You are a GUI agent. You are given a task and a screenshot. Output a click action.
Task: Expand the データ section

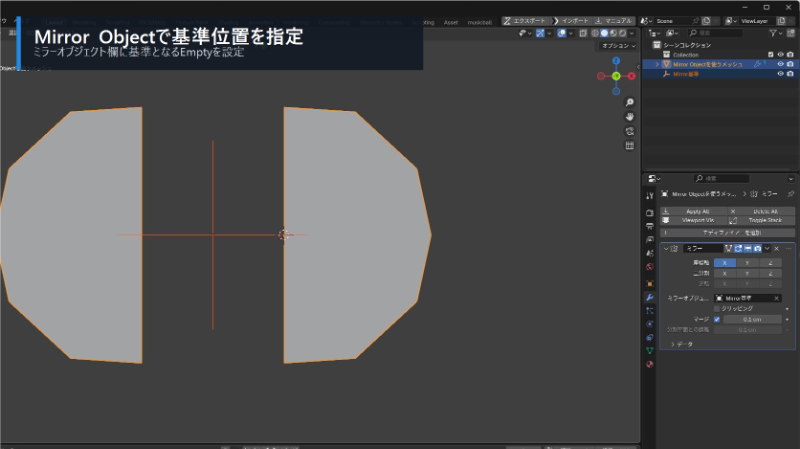click(x=682, y=344)
